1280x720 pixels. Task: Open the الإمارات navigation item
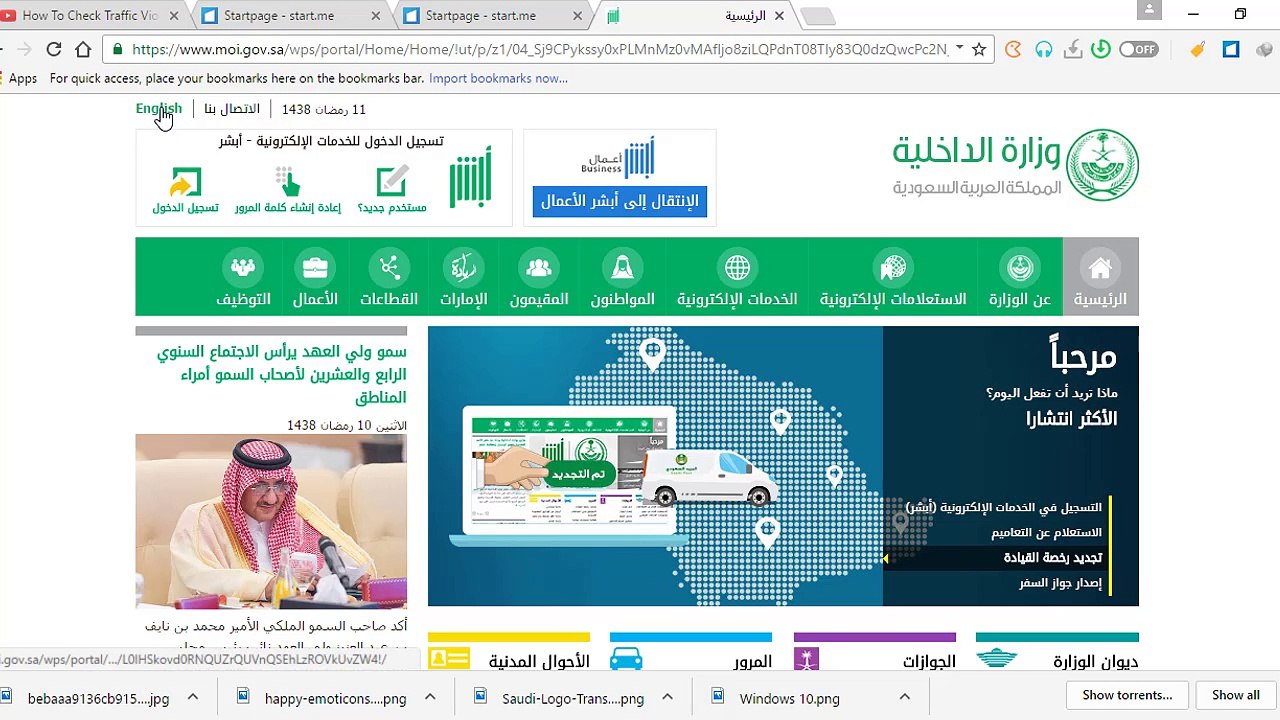[463, 277]
